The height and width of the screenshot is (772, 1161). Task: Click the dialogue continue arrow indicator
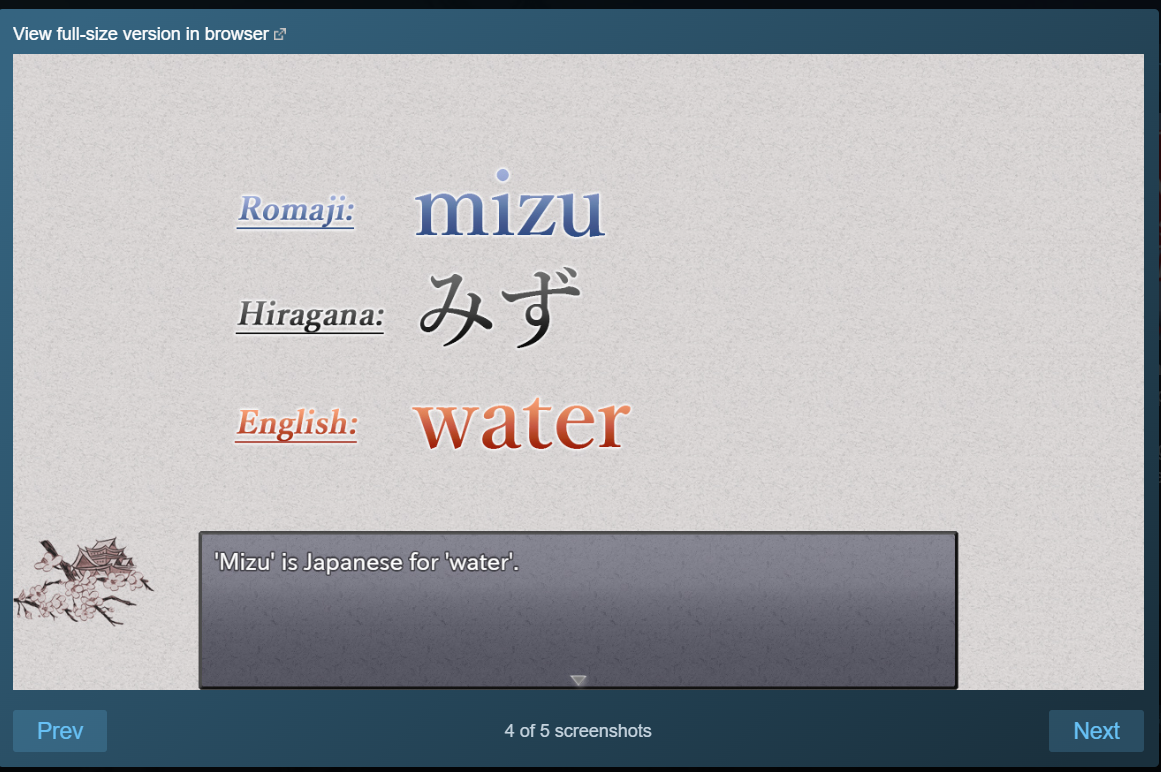pos(578,679)
